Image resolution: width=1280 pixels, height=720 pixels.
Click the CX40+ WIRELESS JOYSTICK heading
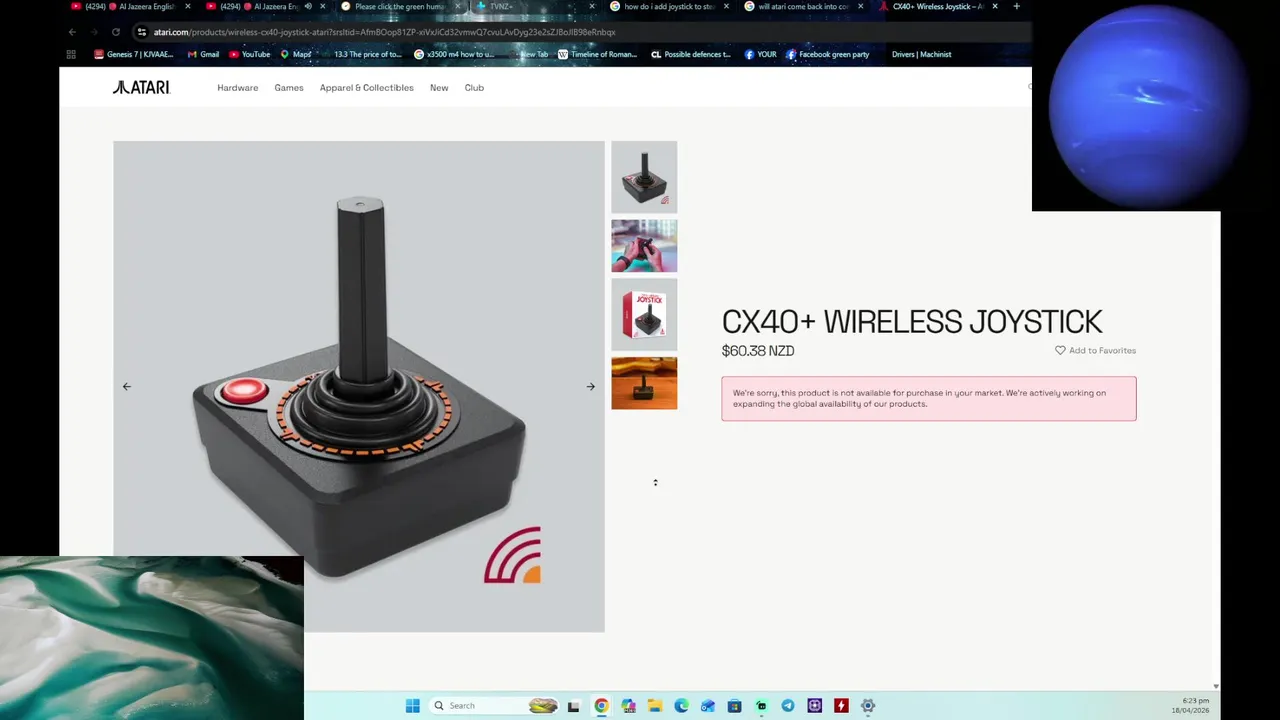click(x=912, y=322)
